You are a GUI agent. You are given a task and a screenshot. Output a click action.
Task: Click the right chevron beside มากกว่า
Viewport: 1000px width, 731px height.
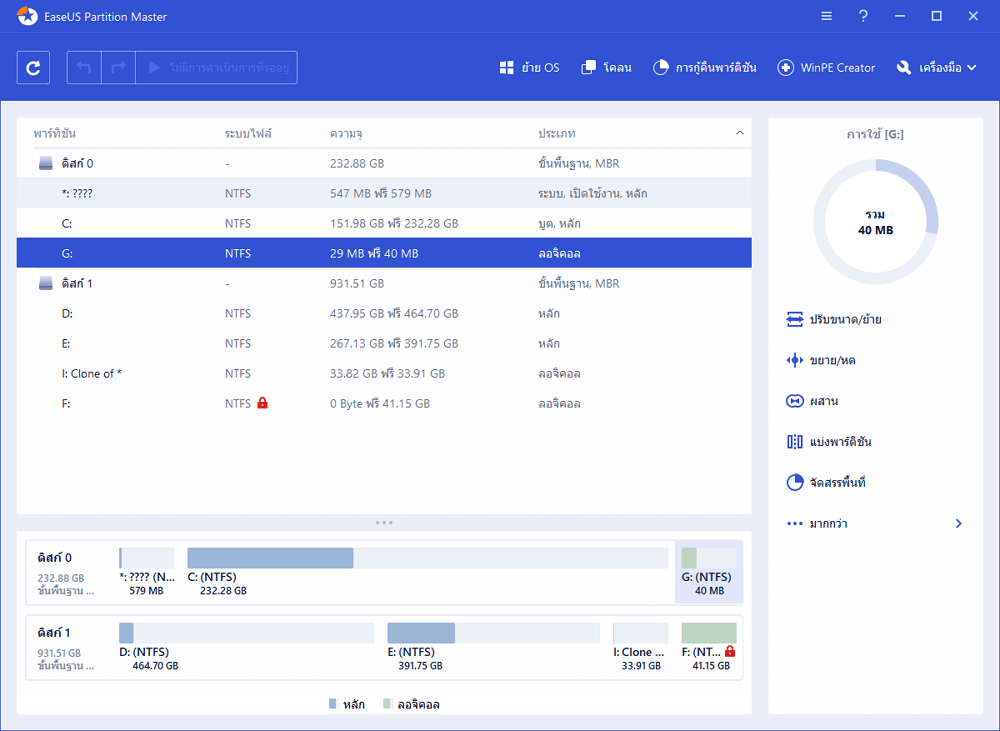click(959, 523)
